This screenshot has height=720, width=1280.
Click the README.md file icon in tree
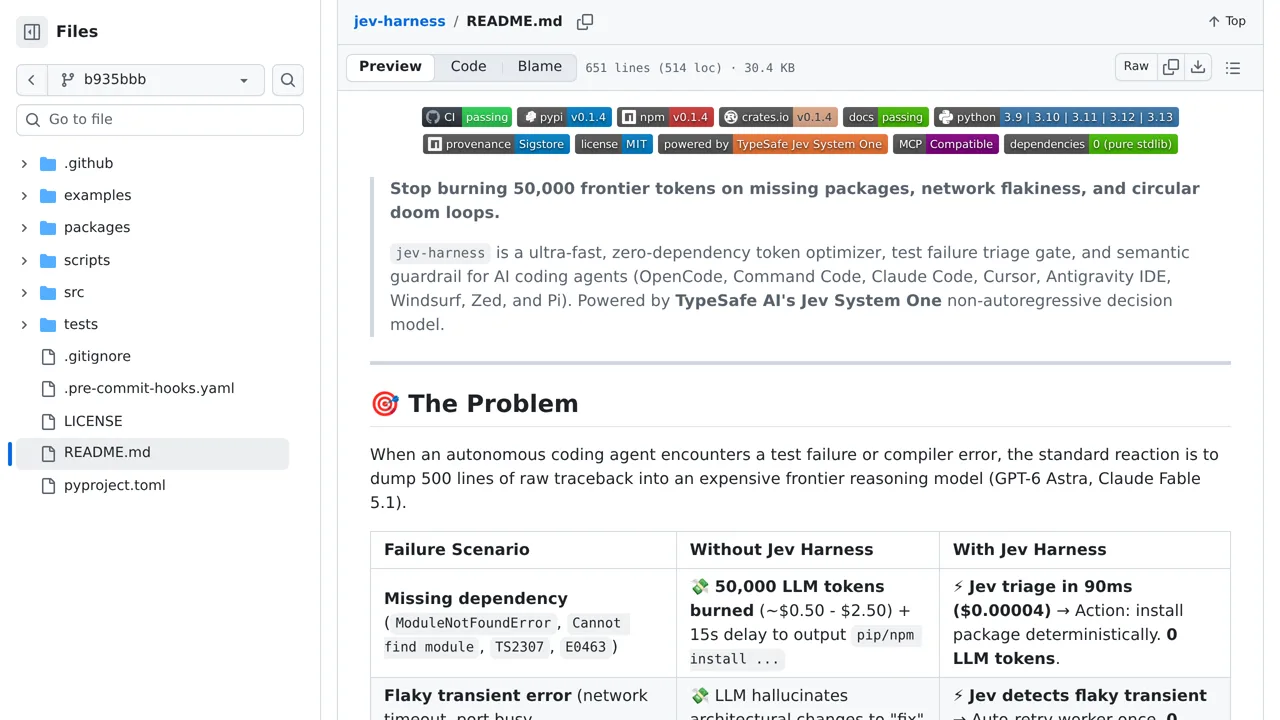(48, 453)
